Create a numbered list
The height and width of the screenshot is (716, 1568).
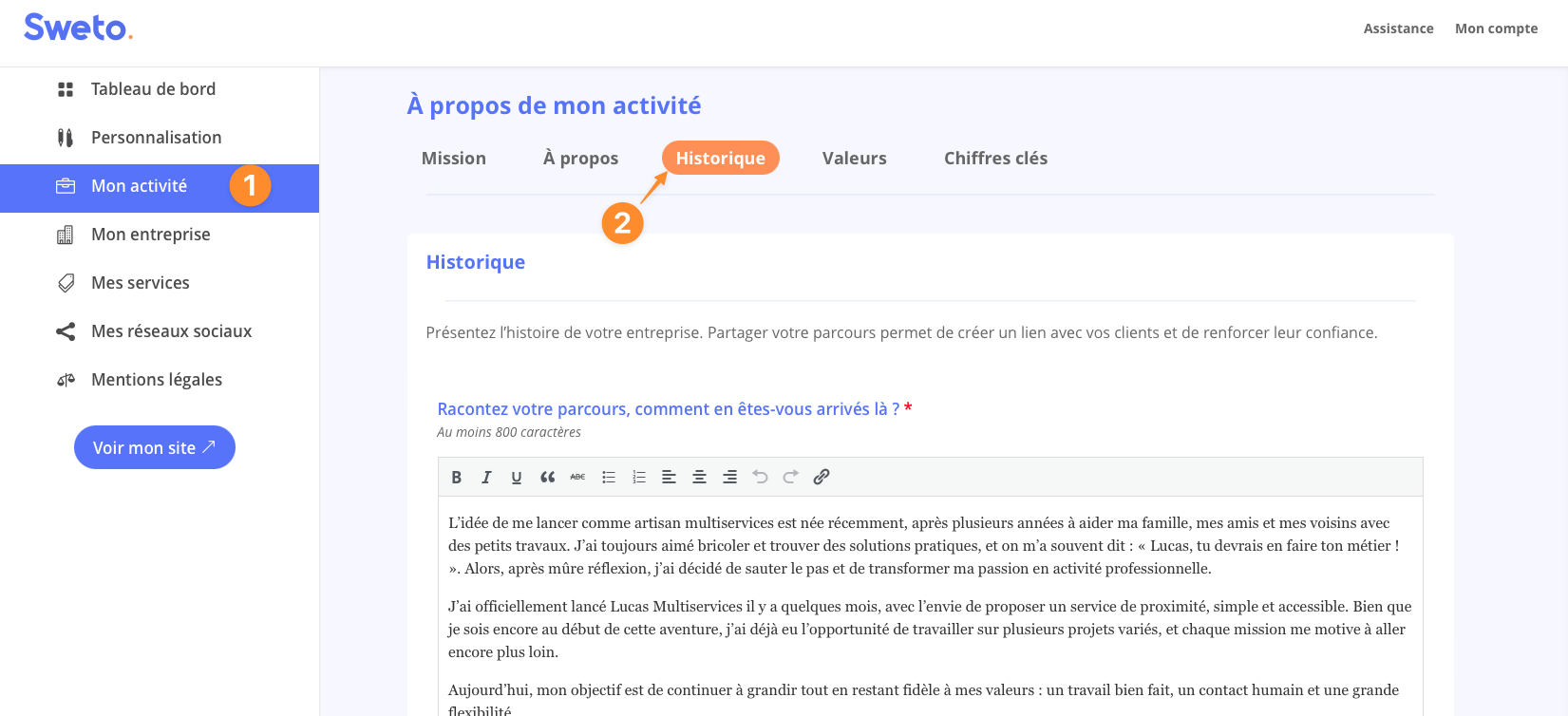(x=639, y=478)
